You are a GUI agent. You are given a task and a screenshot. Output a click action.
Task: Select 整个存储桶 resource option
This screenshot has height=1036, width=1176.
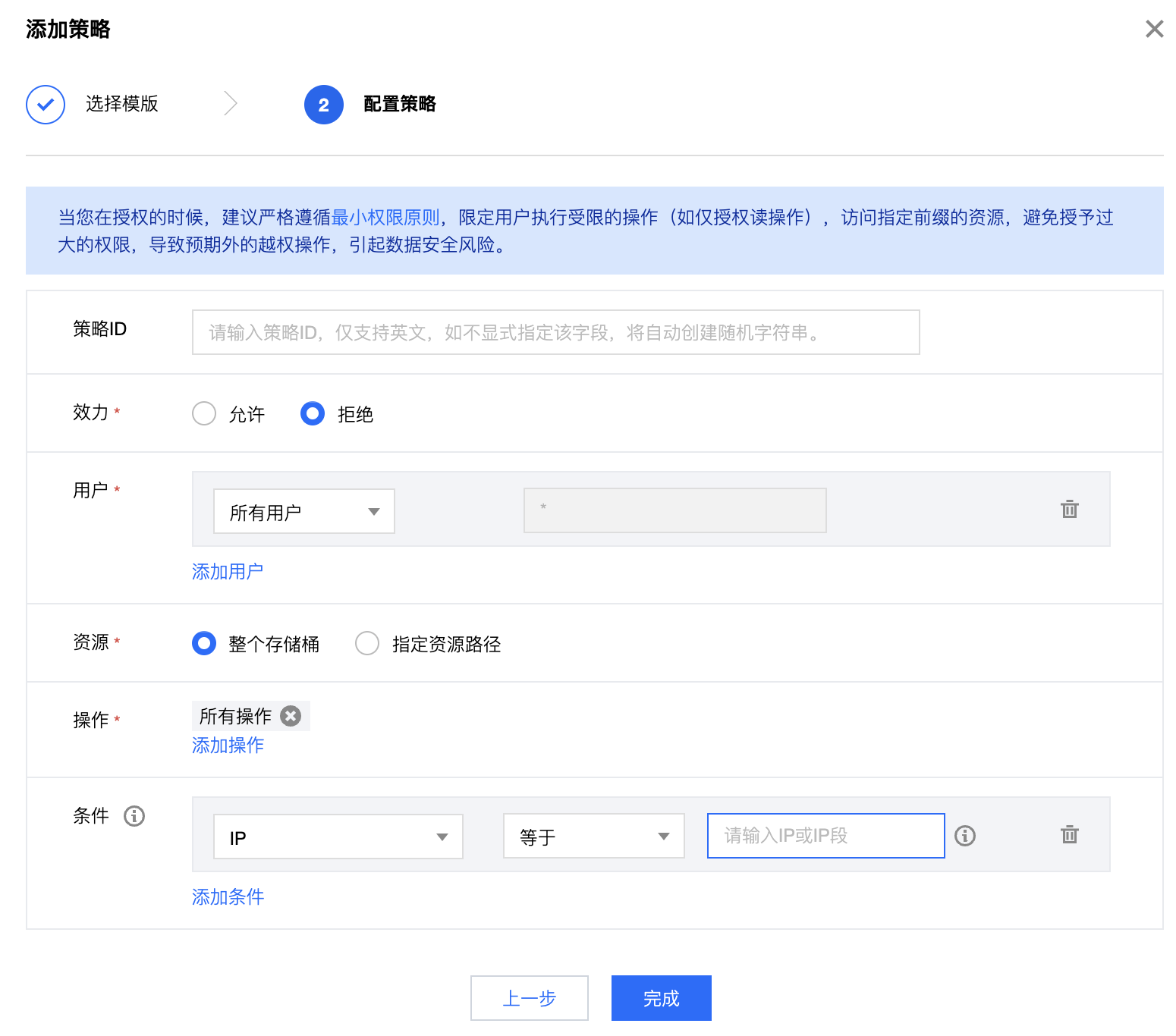click(204, 643)
